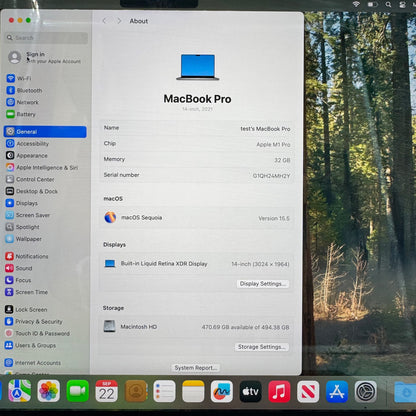Open Photos app in the Dock
This screenshot has height=416, width=416.
click(49, 391)
